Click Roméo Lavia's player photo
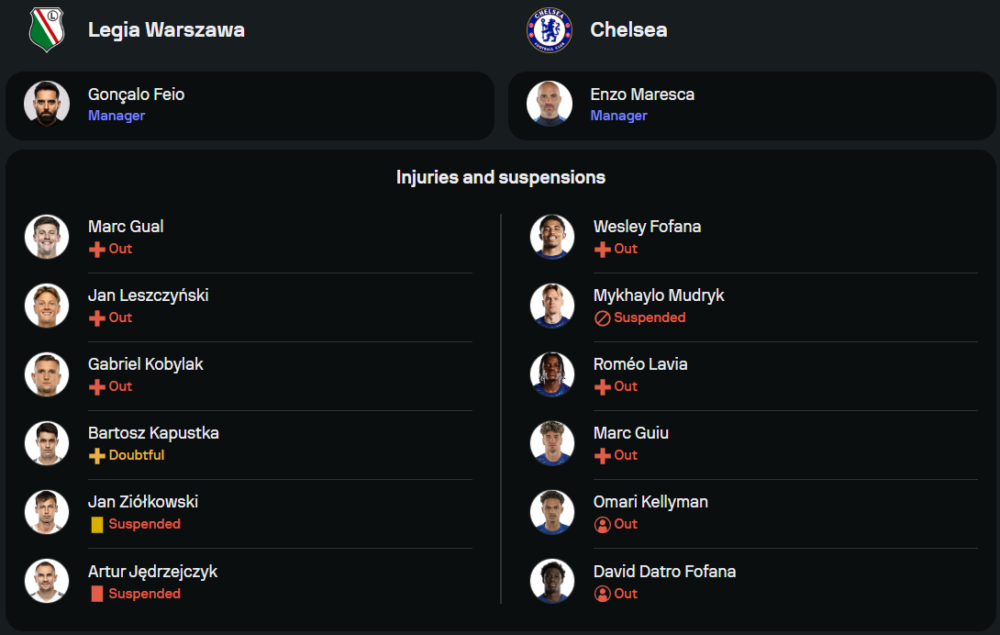This screenshot has width=1000, height=635. [552, 374]
